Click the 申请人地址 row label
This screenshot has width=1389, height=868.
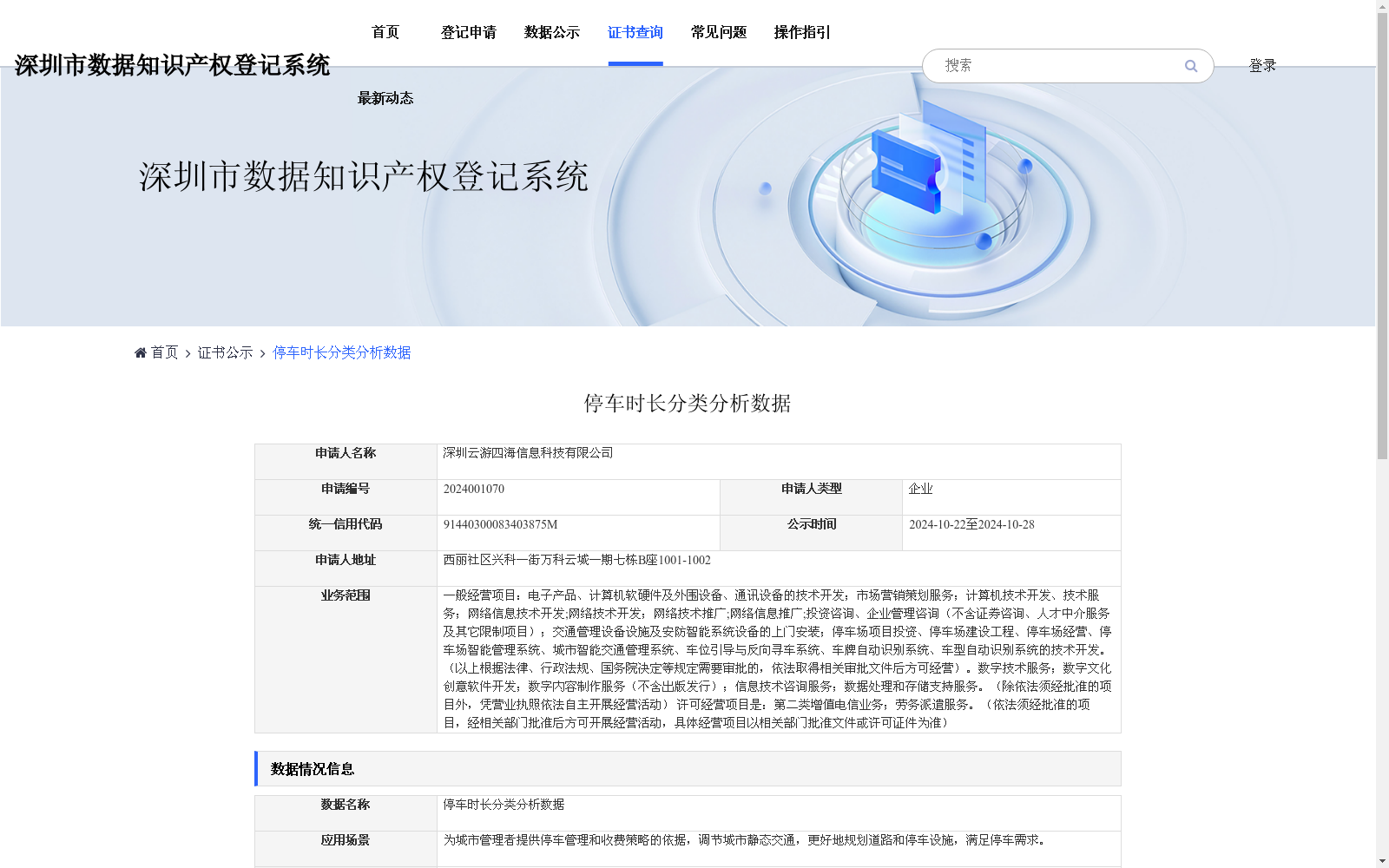pyautogui.click(x=346, y=560)
